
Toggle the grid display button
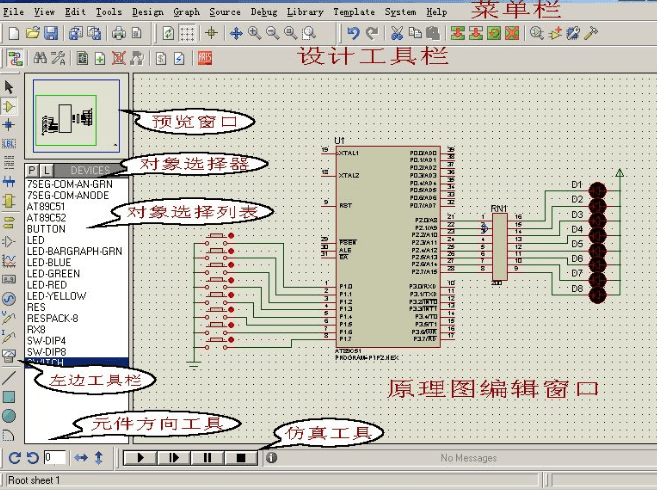point(187,33)
